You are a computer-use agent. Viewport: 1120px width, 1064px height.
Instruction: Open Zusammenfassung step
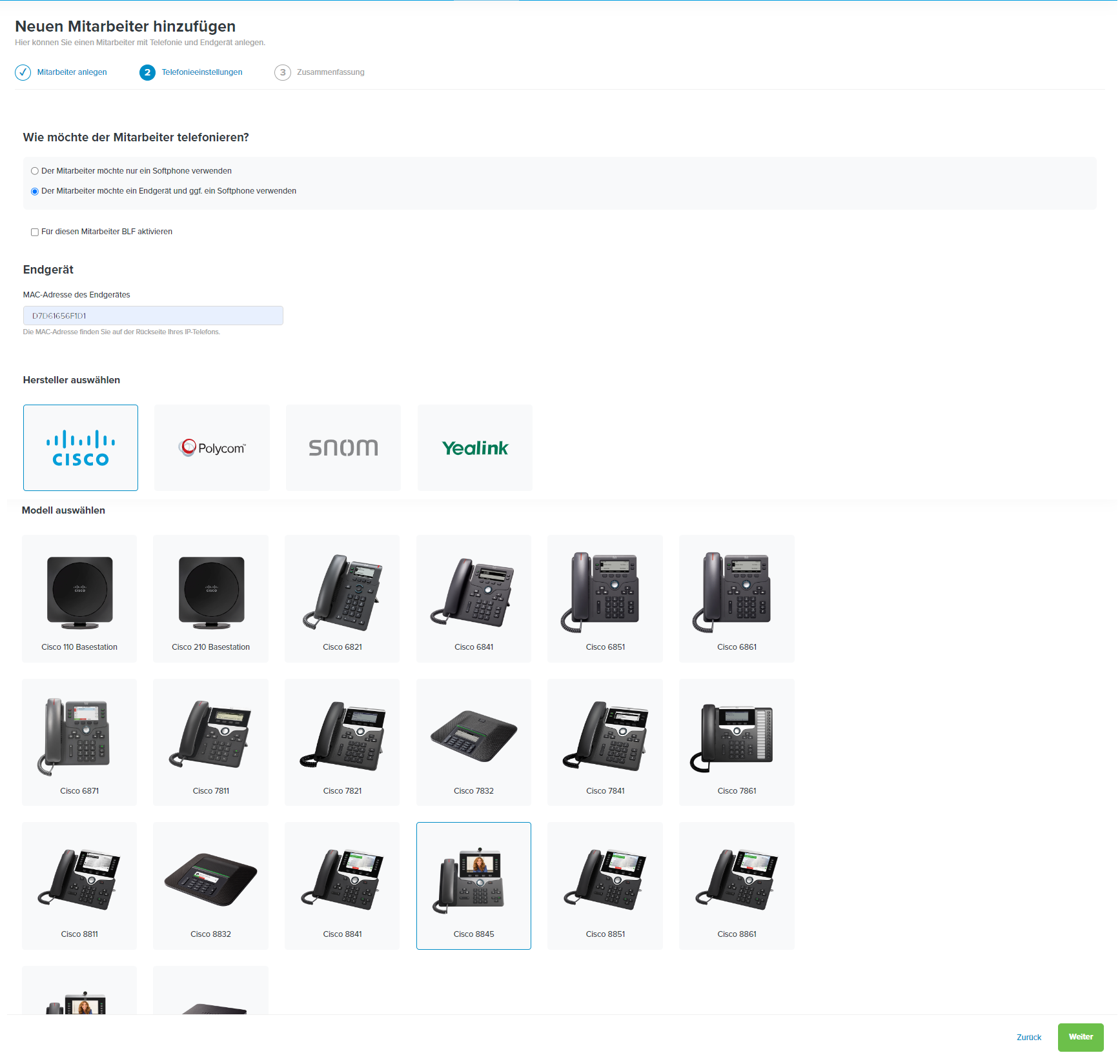331,72
